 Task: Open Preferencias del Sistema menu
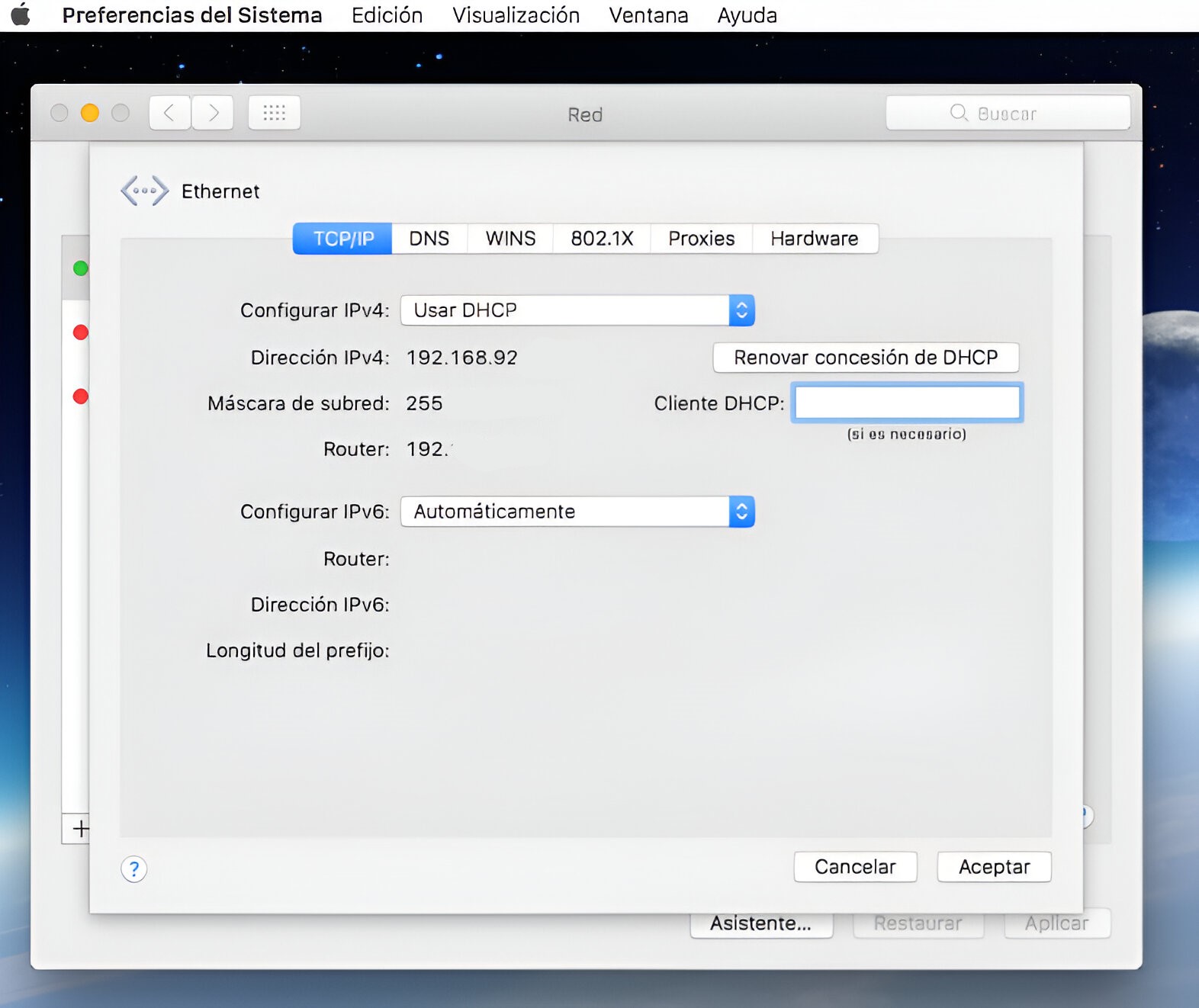tap(192, 15)
